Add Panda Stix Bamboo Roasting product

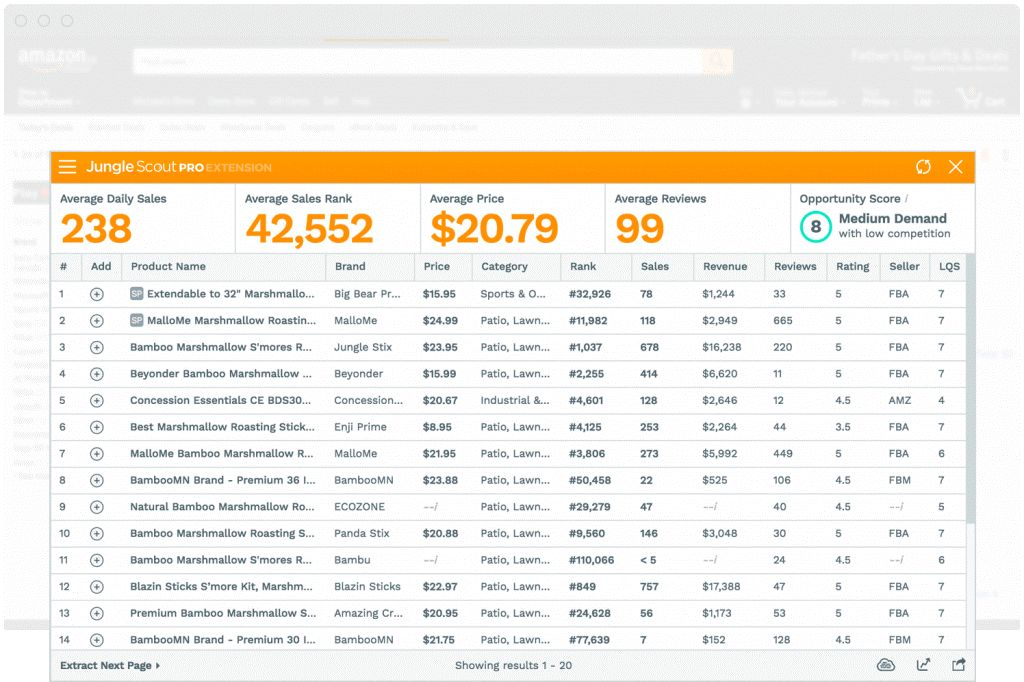97,534
